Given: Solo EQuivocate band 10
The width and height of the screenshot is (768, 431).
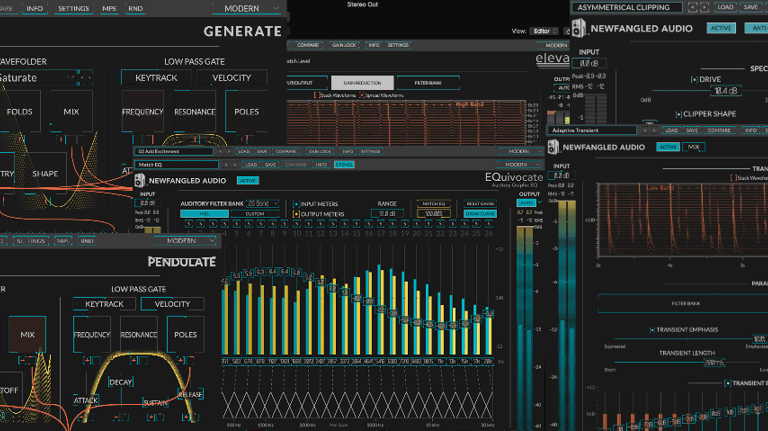Looking at the screenshot, I should (296, 224).
